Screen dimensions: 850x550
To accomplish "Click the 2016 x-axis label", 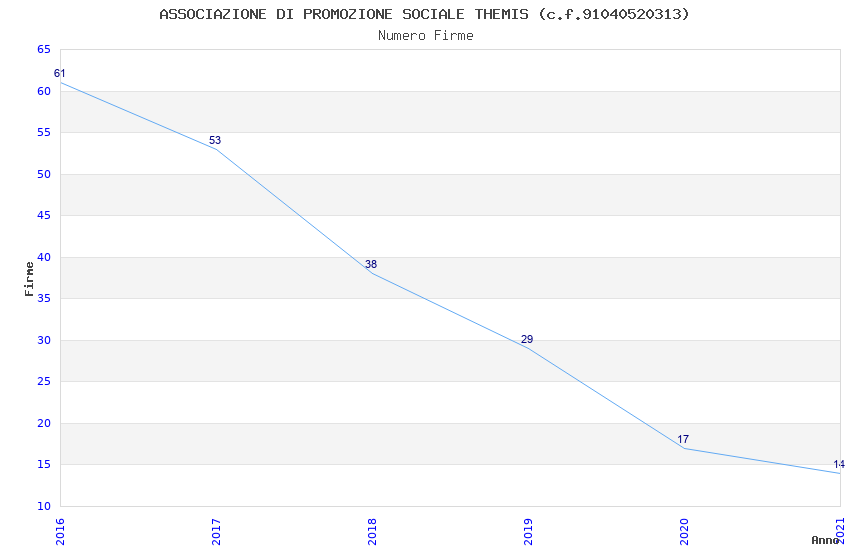I will click(x=60, y=532).
